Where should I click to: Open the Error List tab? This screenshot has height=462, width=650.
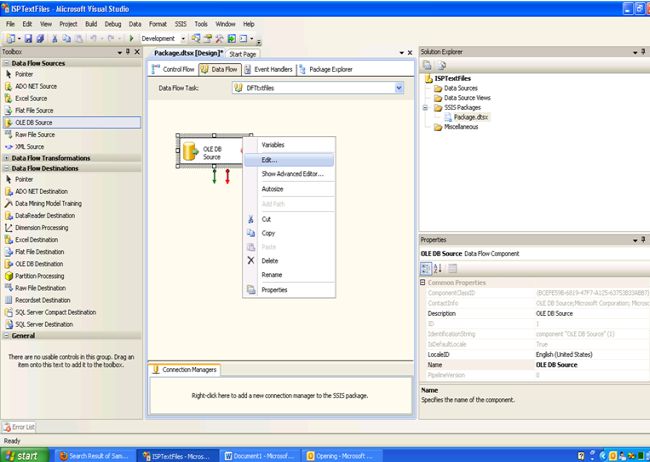(x=19, y=427)
